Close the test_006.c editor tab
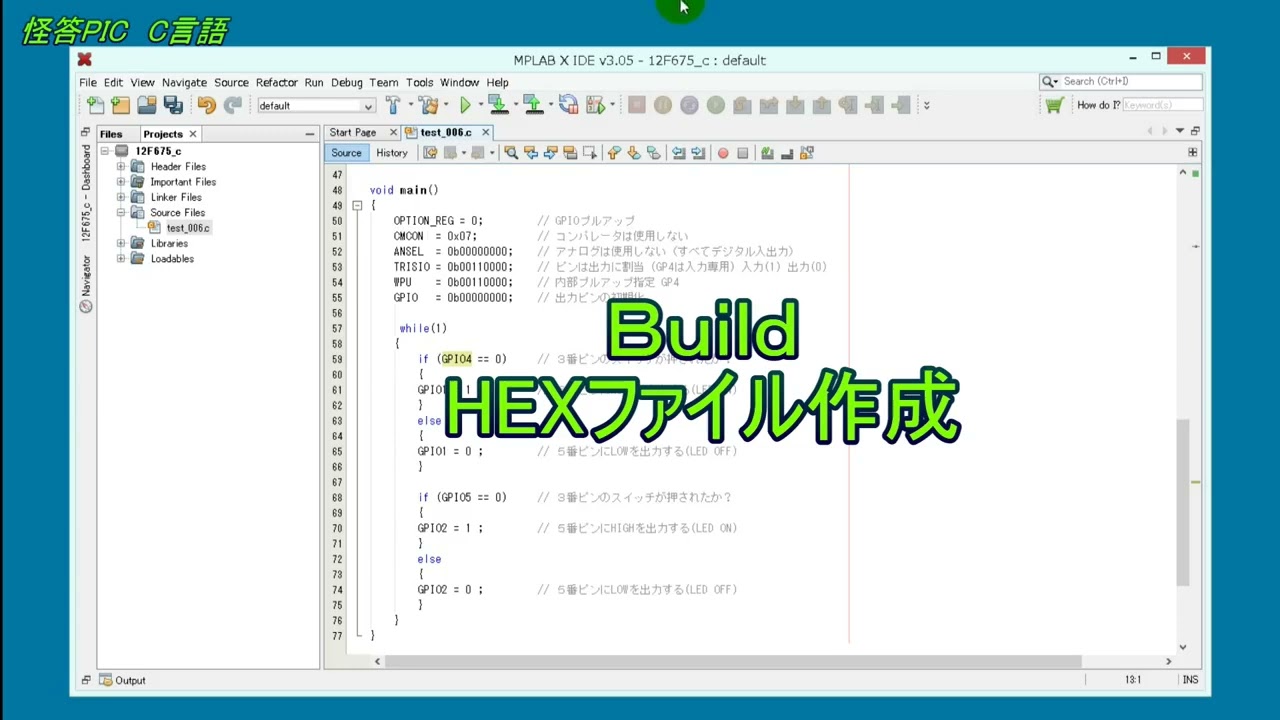The height and width of the screenshot is (720, 1280). (486, 132)
